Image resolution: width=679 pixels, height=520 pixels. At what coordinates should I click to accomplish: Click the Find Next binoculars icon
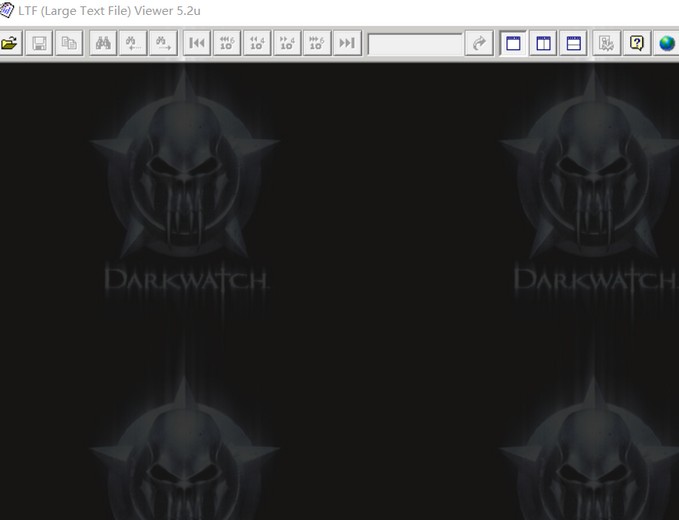coord(163,43)
